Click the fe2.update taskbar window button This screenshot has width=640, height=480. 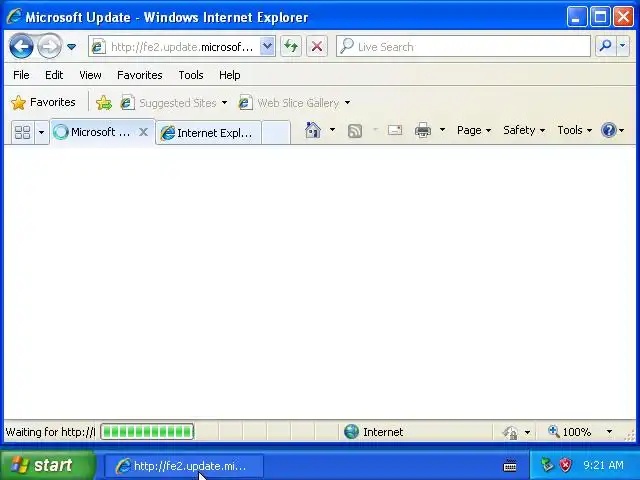(x=184, y=466)
